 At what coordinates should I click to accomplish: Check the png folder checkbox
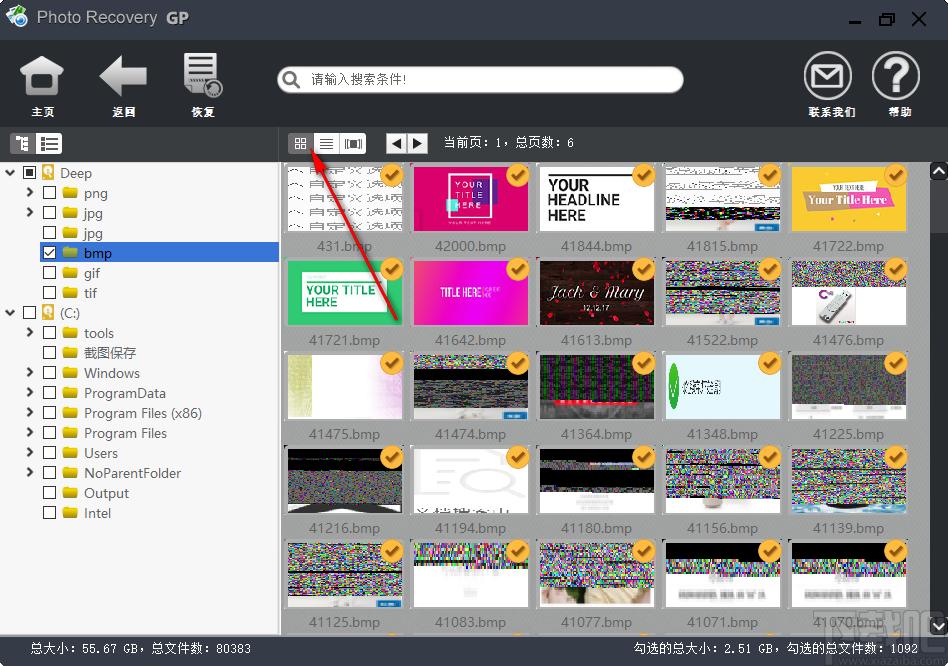coord(49,193)
